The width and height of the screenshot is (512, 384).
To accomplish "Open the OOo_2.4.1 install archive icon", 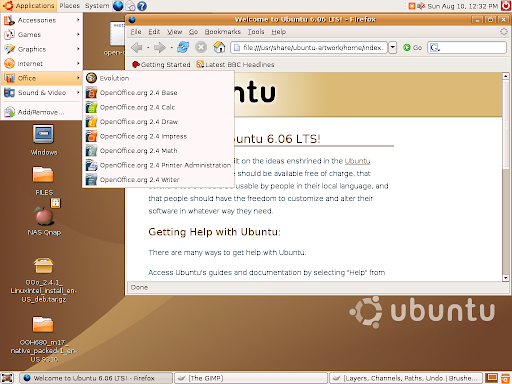I will pyautogui.click(x=43, y=280).
